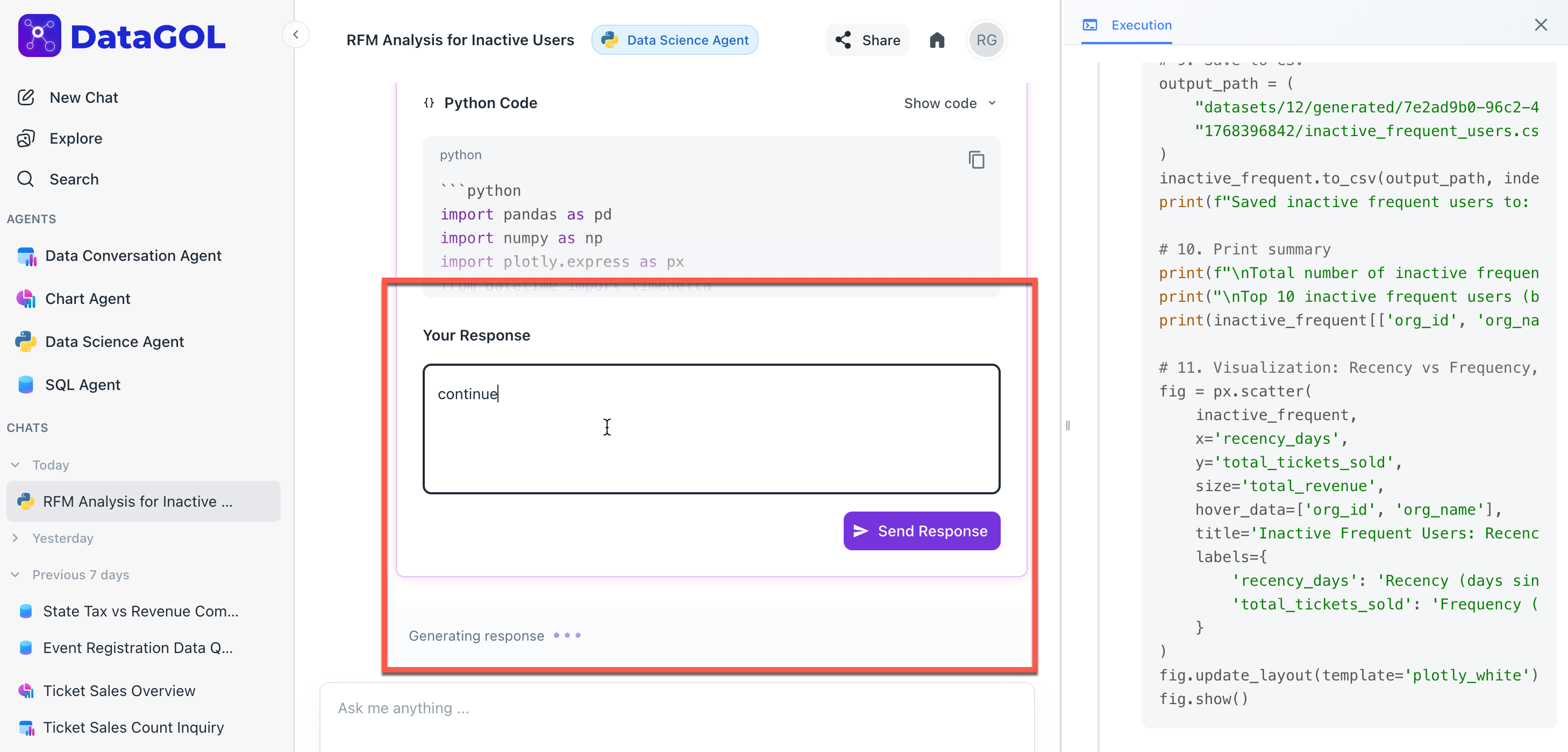The image size is (1568, 752).
Task: Copy the python code snippet
Action: click(x=977, y=160)
